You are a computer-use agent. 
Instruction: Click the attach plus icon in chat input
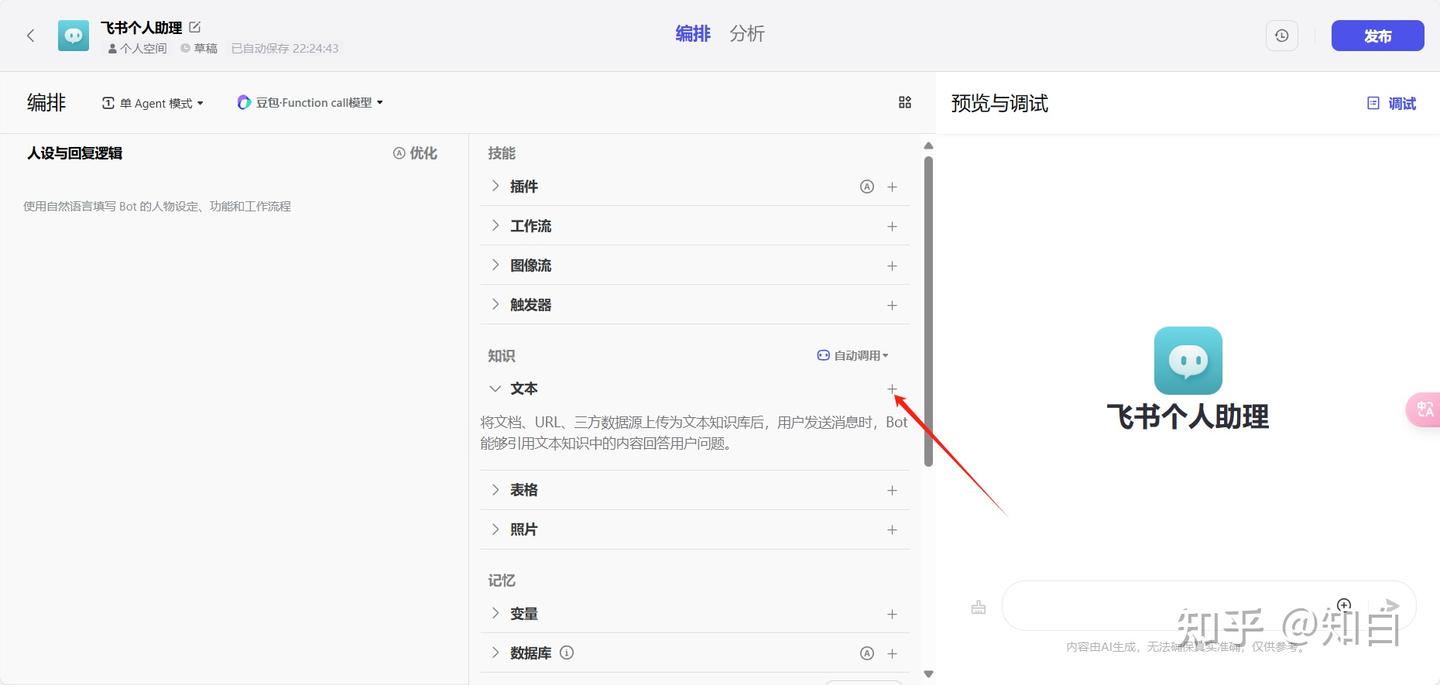1344,606
